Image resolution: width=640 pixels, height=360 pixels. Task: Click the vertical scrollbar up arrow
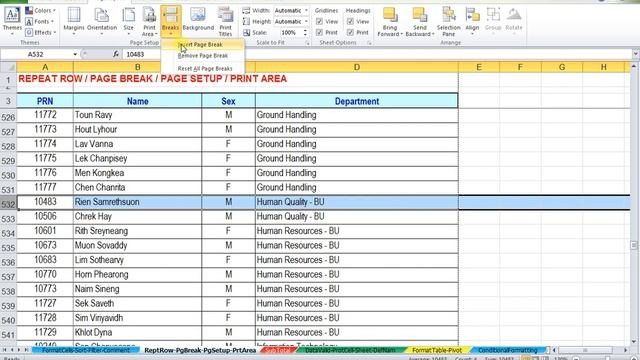[634, 66]
